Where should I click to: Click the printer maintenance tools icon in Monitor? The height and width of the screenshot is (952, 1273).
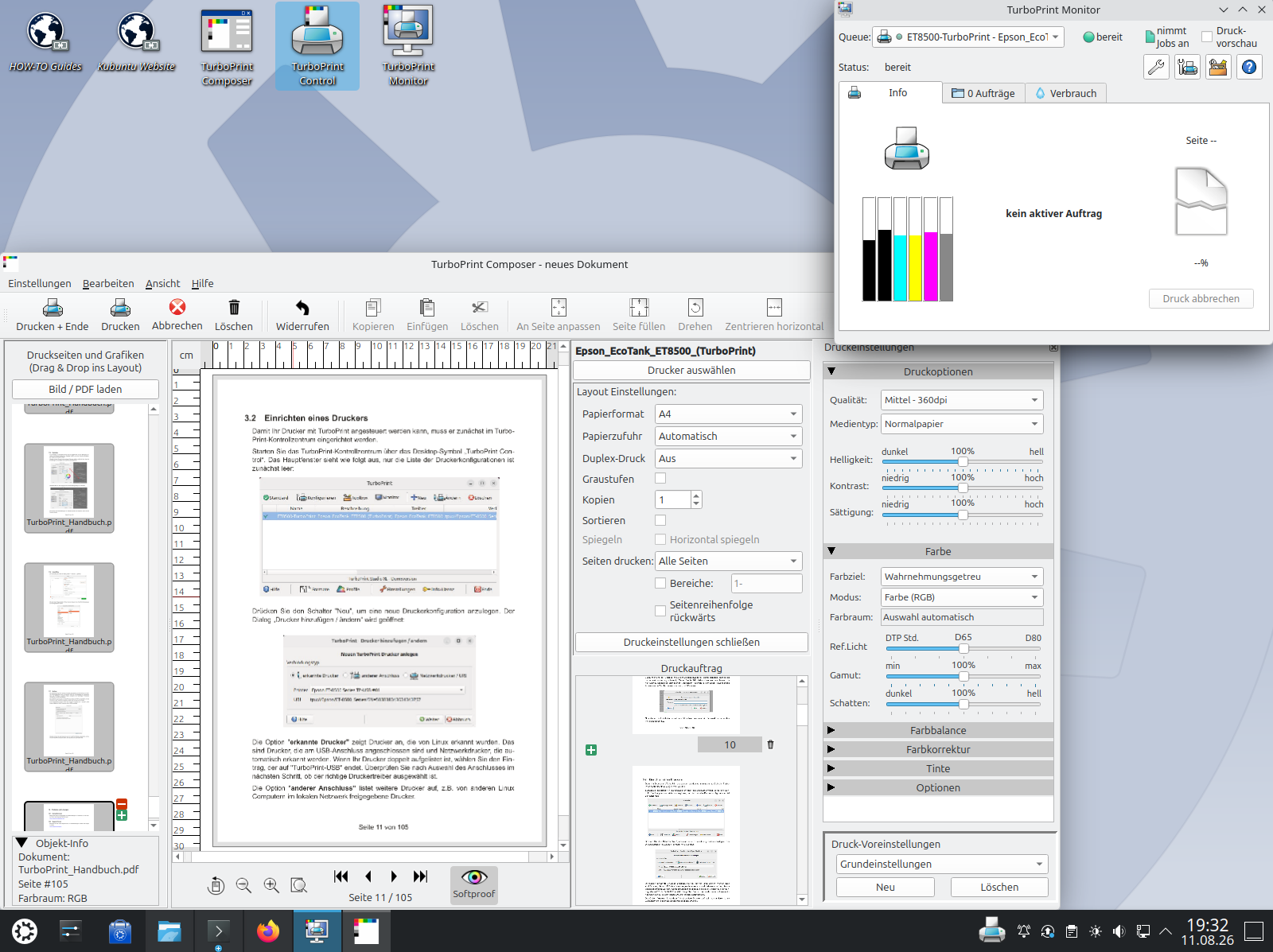pos(1187,67)
